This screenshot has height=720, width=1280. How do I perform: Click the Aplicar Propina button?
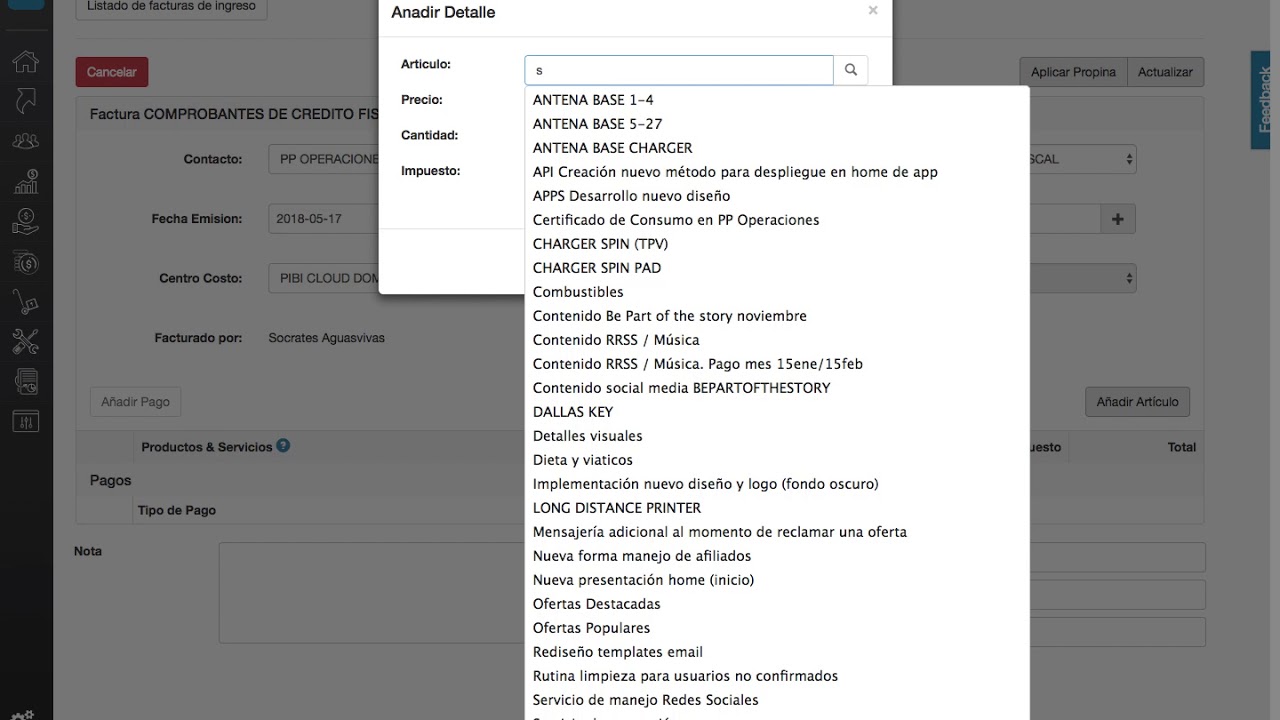[1073, 72]
